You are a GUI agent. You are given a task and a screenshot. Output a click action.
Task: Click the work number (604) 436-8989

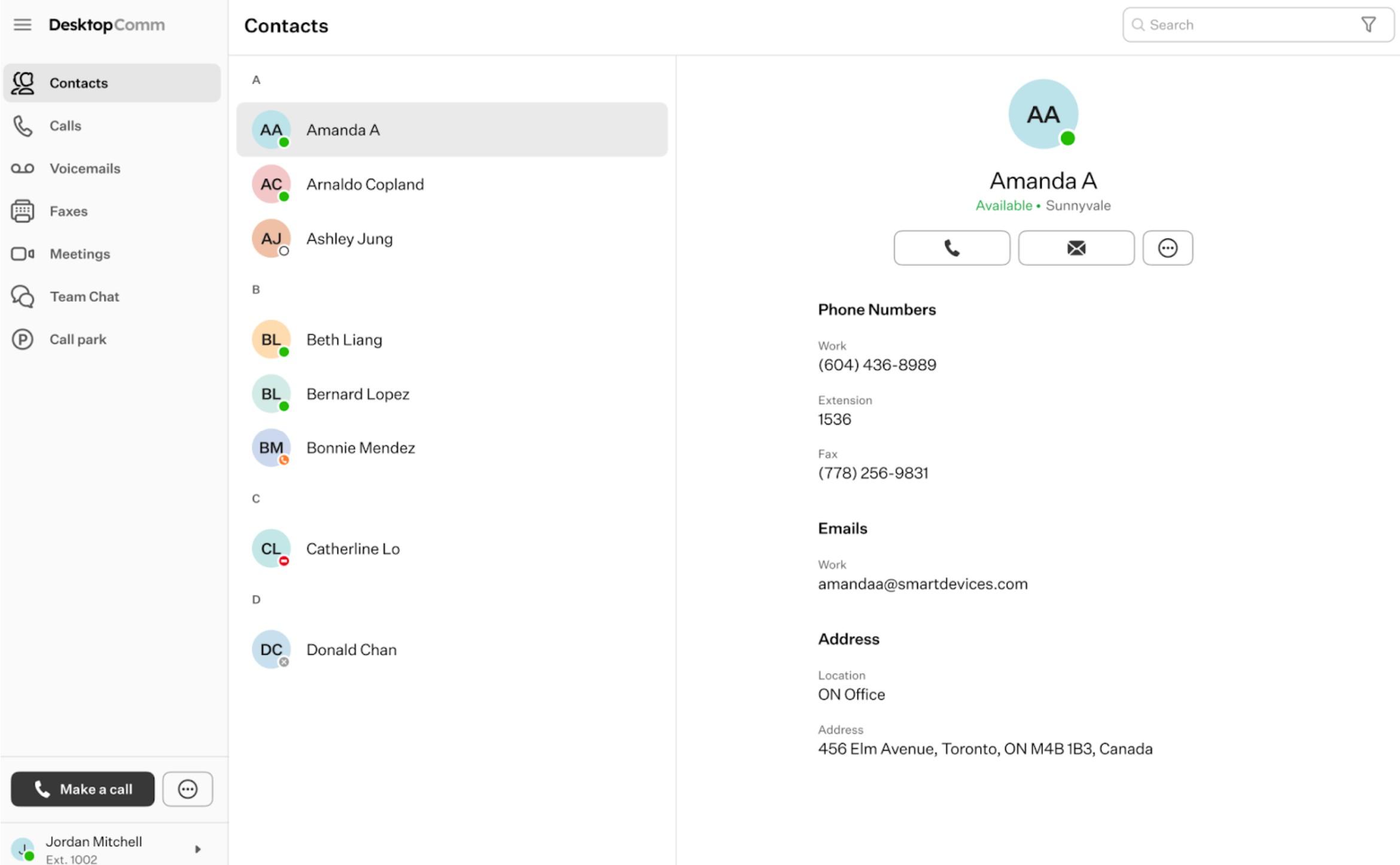tap(877, 365)
